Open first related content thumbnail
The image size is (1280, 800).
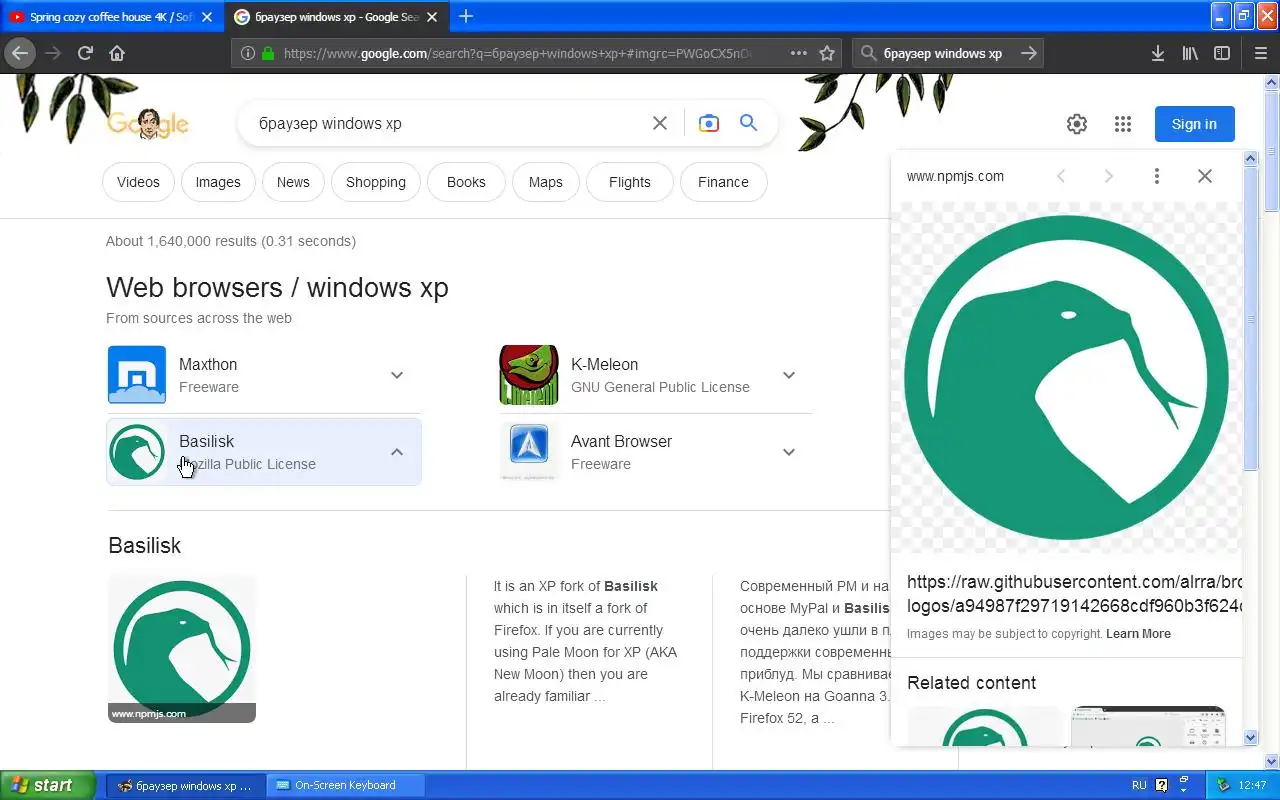coord(984,725)
